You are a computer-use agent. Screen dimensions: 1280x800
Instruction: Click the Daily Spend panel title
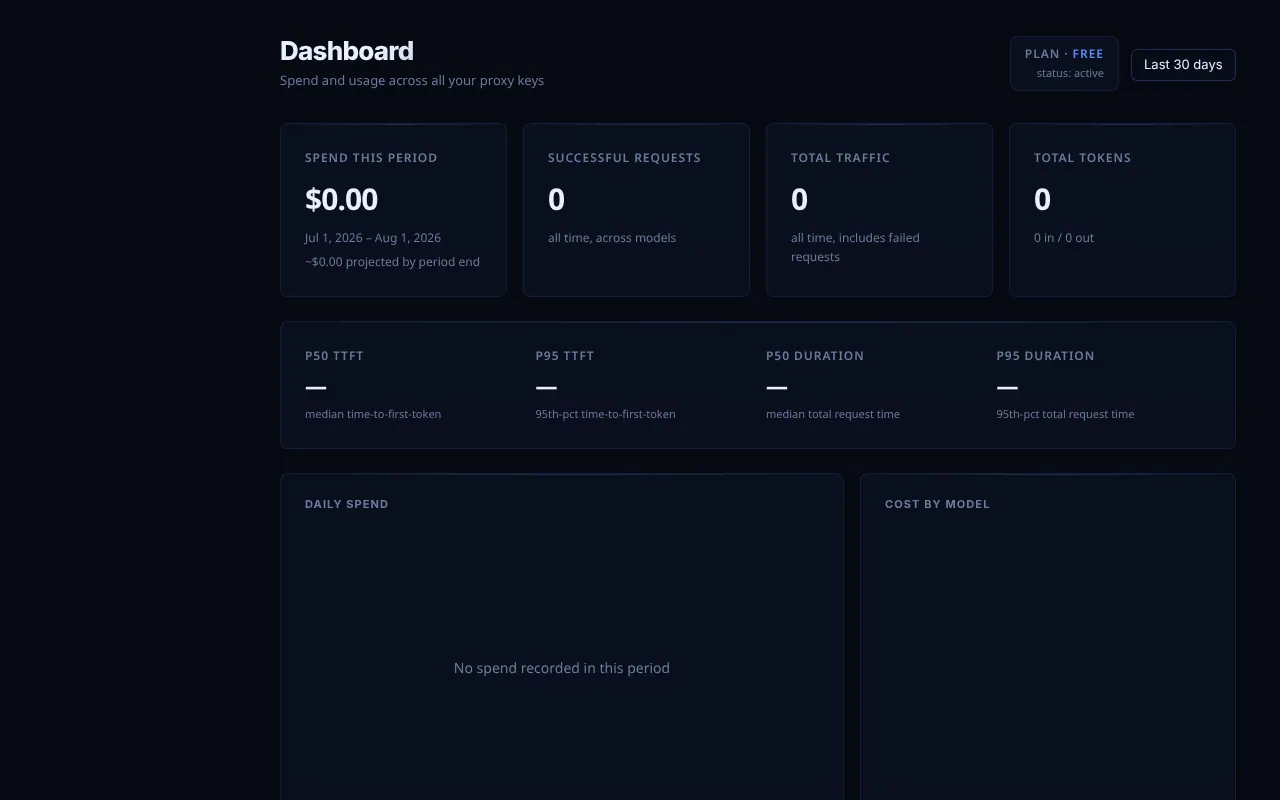tap(346, 504)
